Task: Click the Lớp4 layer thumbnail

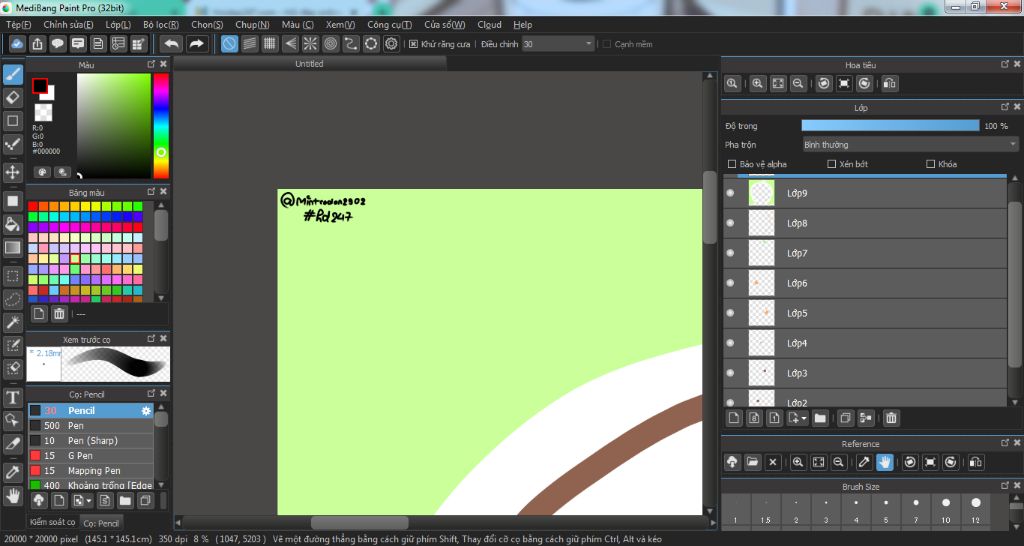Action: tap(761, 343)
